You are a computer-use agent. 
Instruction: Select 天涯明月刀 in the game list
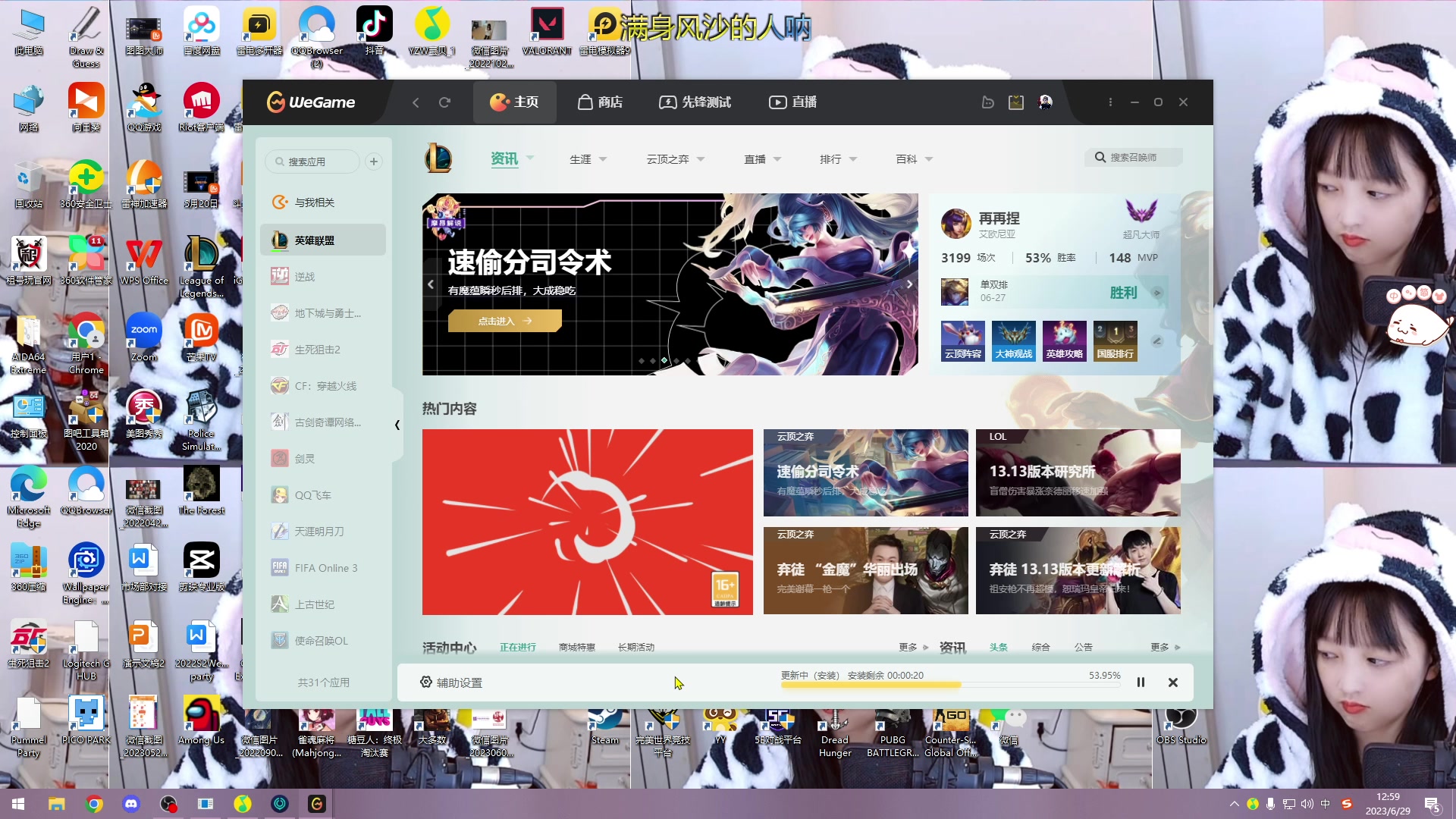323,532
